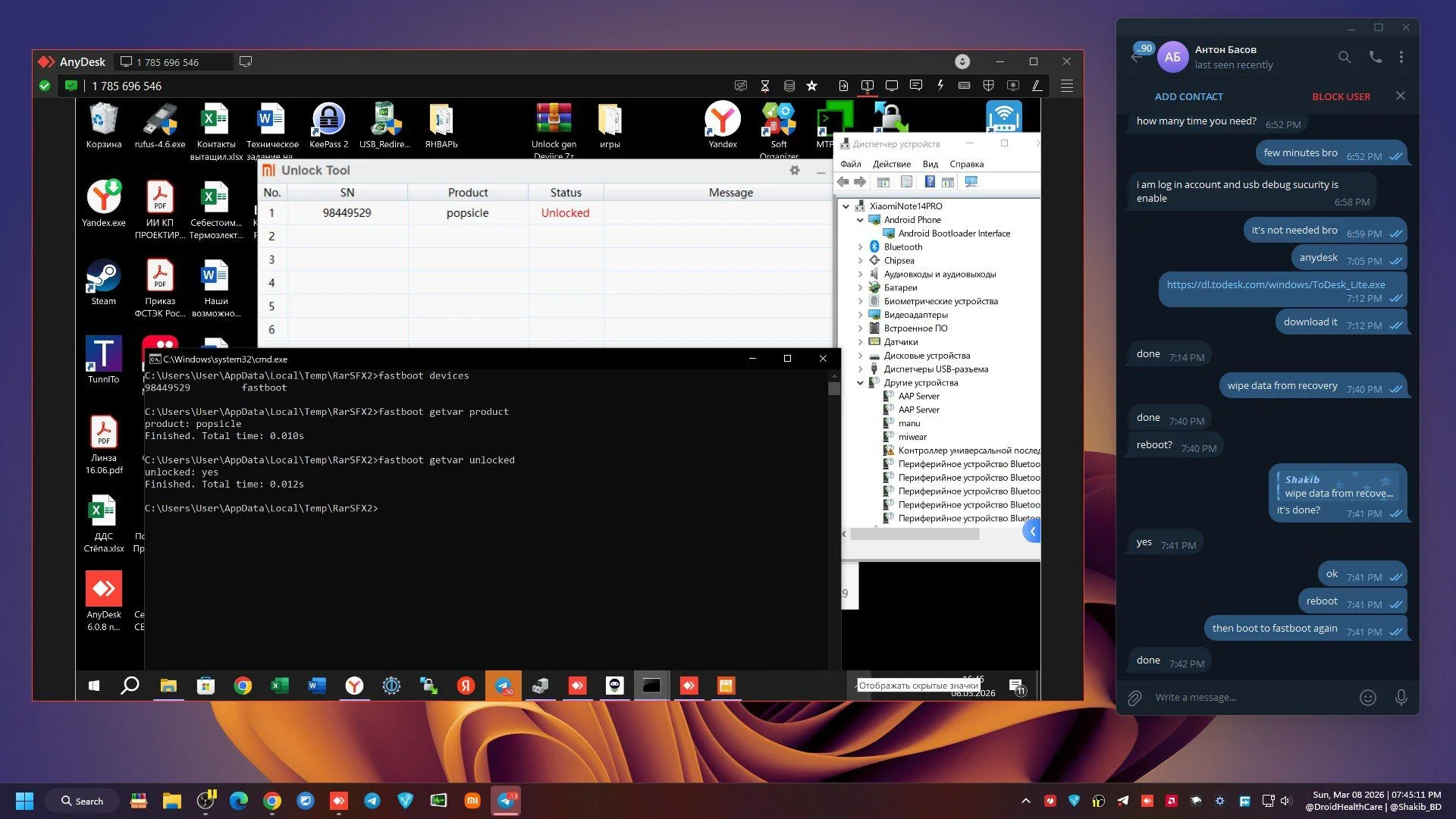Open the Файл menu in Device Manager
1456x819 pixels.
coord(851,164)
